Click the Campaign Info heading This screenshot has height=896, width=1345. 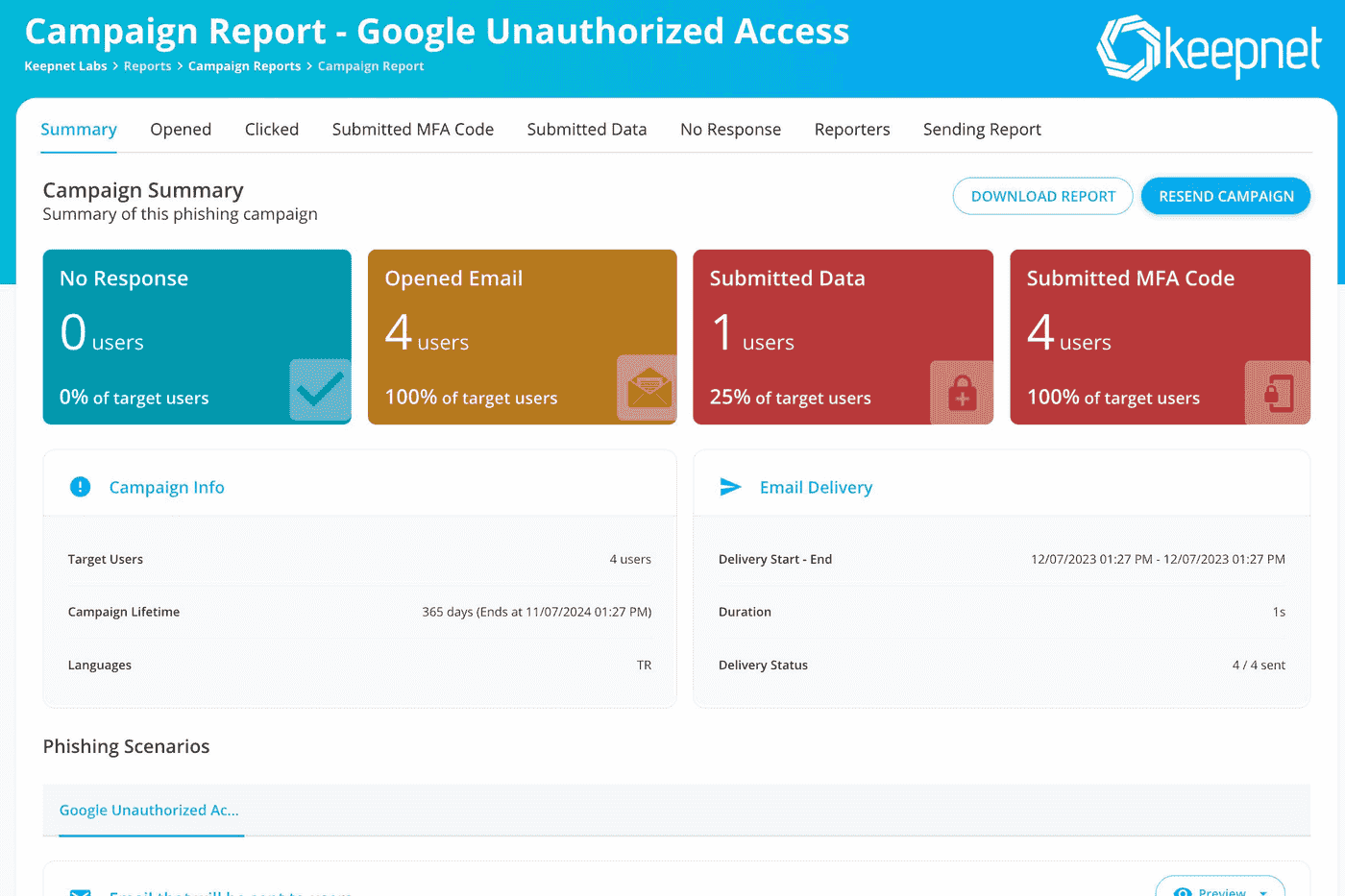point(167,487)
